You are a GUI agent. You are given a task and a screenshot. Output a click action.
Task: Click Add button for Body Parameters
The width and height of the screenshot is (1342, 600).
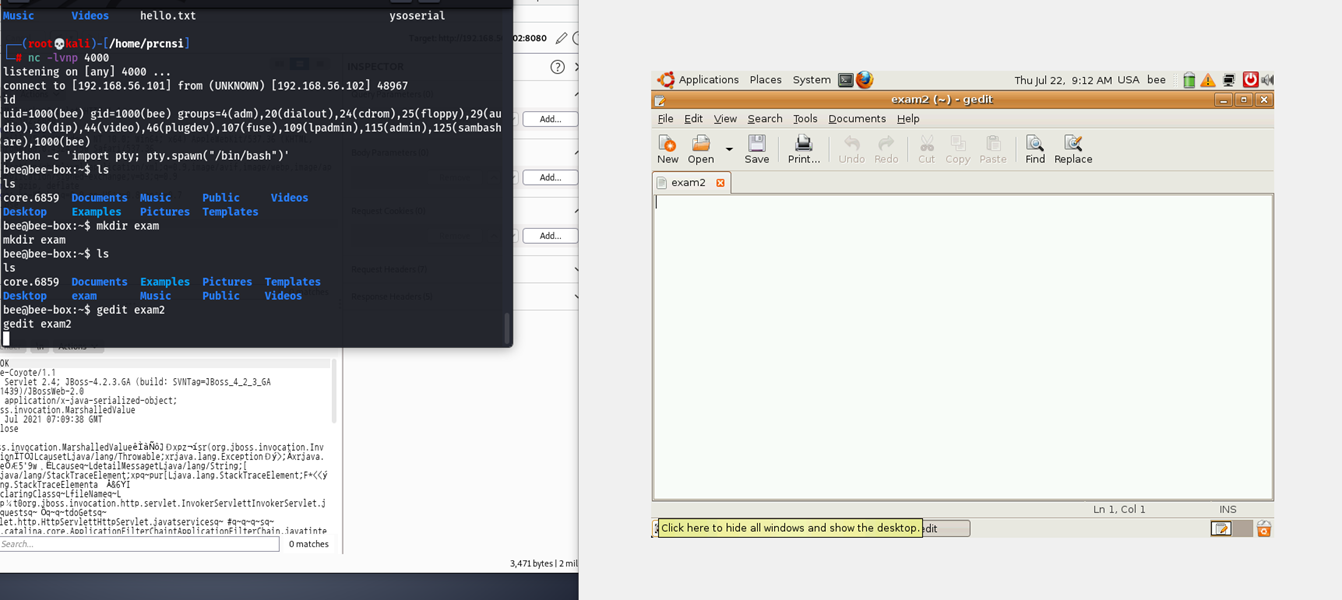pos(550,177)
